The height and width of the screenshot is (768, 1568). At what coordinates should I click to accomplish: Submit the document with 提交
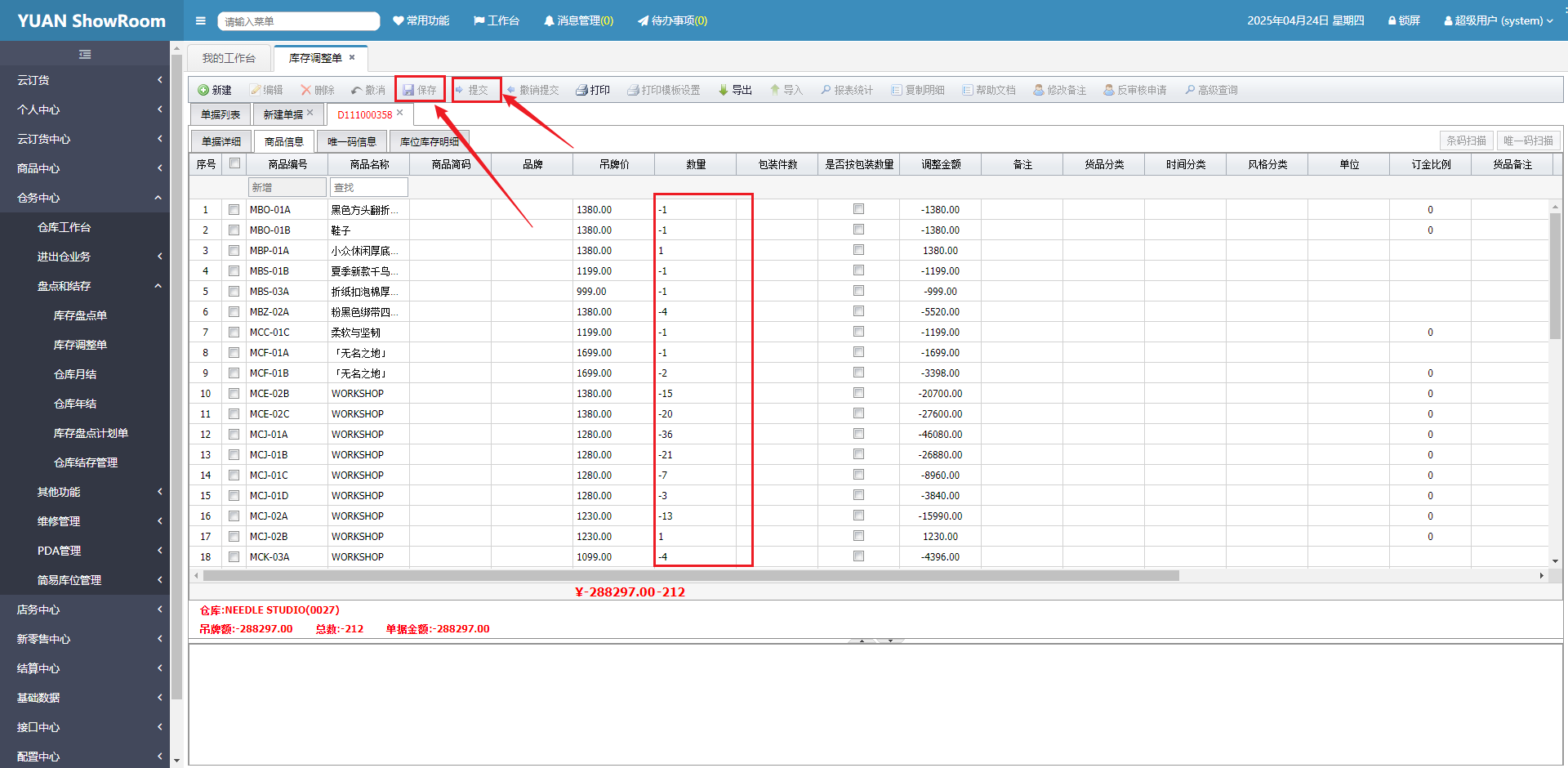(471, 90)
